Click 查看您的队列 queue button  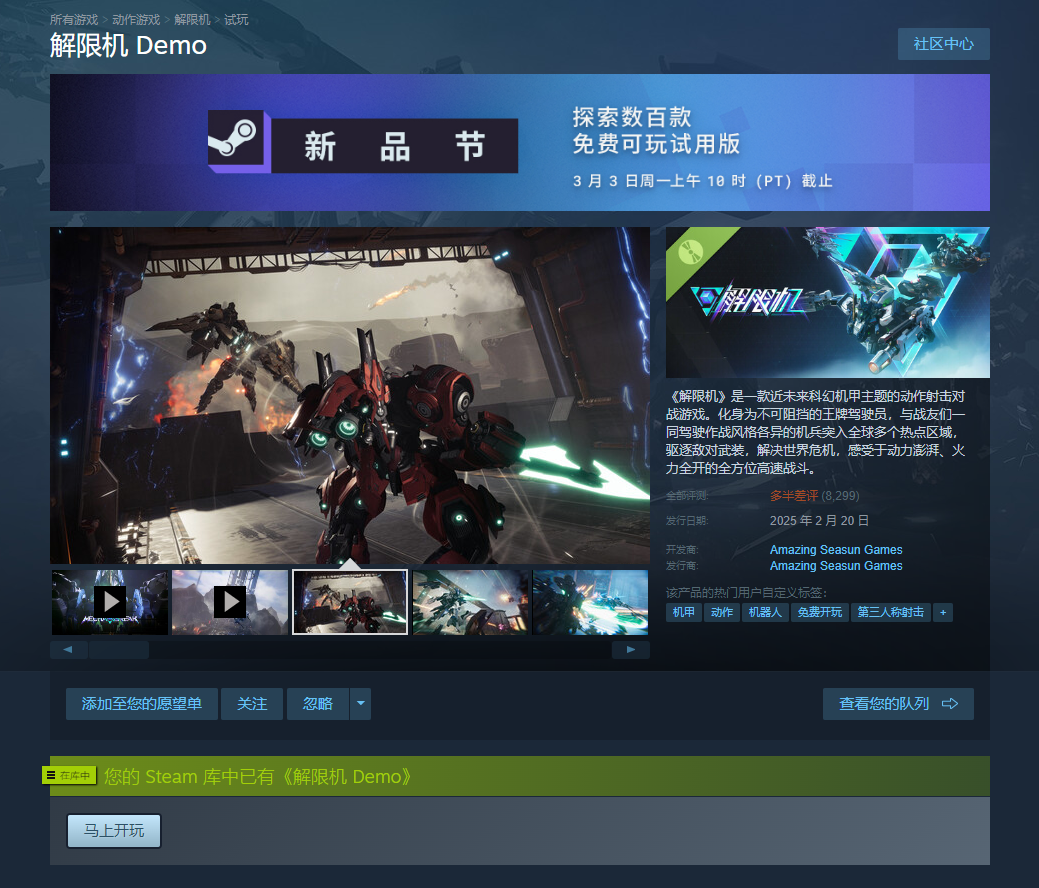pos(899,704)
